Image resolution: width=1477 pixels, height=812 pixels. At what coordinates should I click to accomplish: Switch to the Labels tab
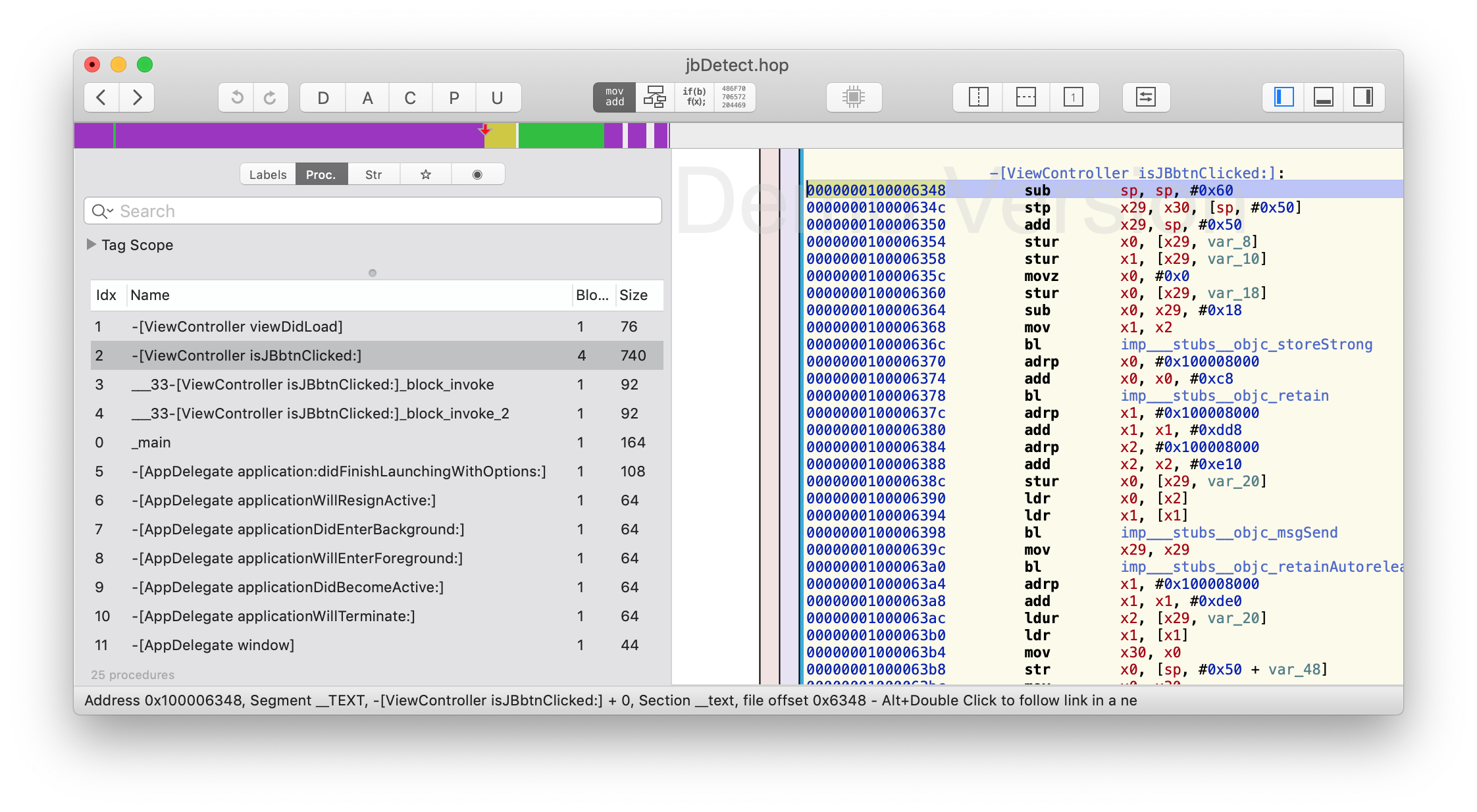tap(268, 174)
